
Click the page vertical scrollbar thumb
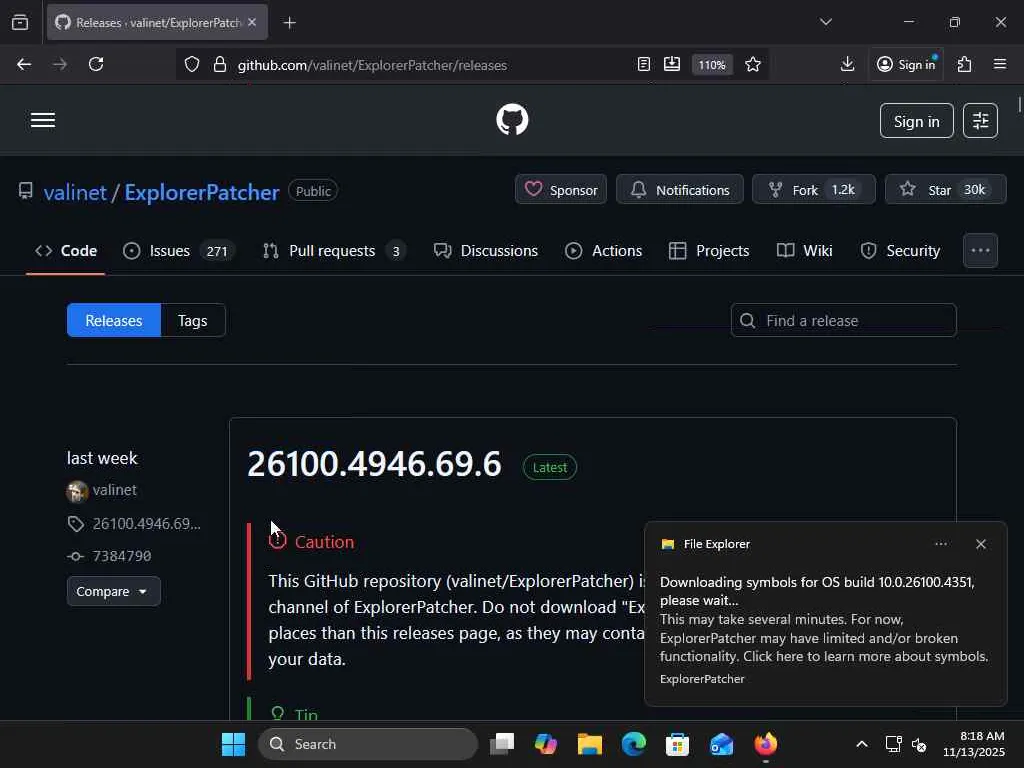(1019, 104)
